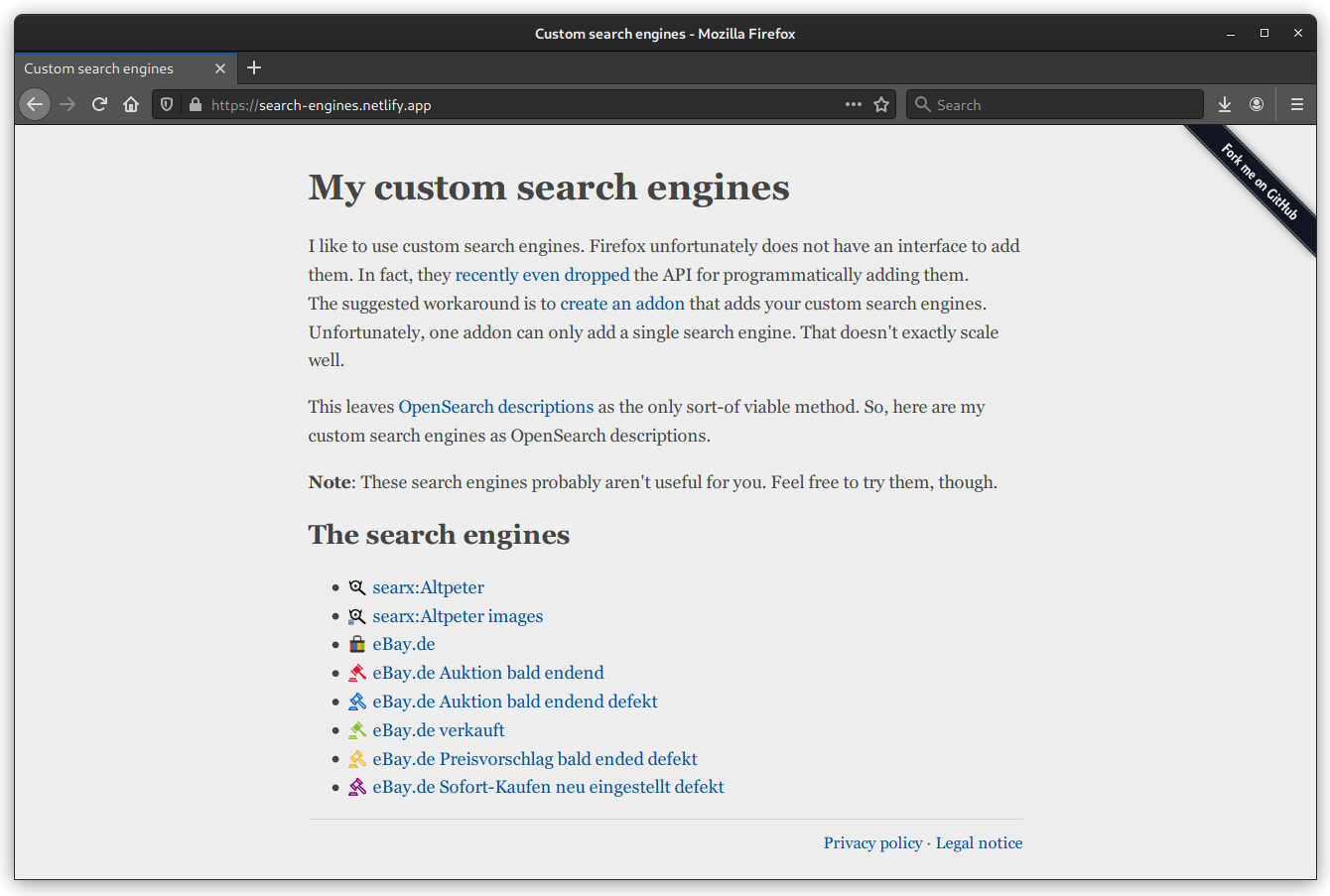Go back with the browser back arrow

(x=35, y=104)
